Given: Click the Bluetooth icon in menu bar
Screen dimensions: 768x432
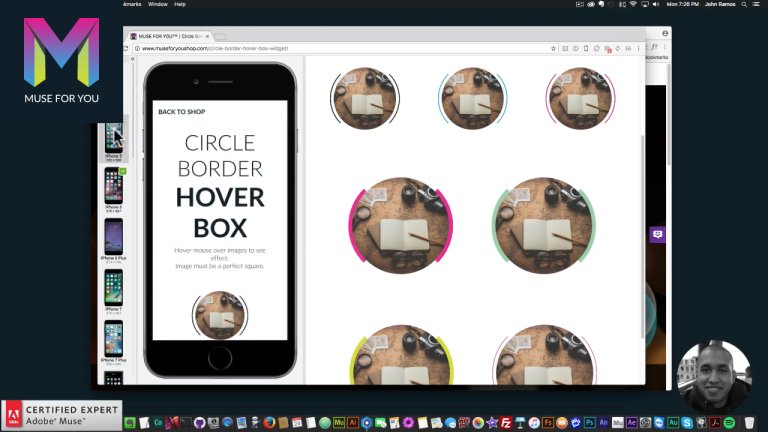Looking at the screenshot, I should point(622,4).
